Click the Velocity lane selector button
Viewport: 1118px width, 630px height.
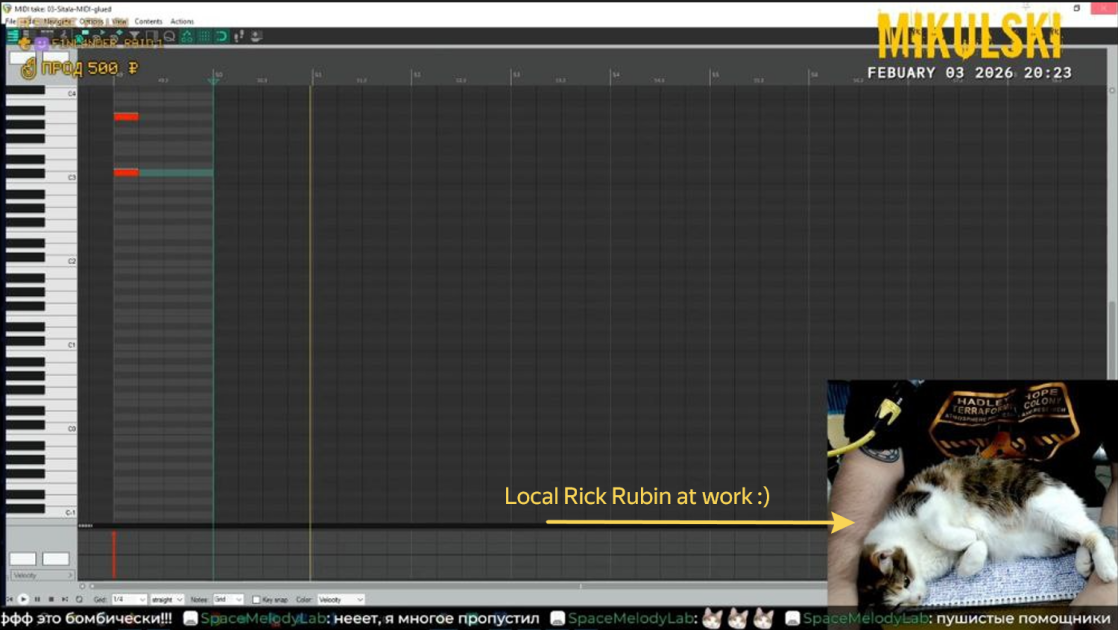point(42,575)
